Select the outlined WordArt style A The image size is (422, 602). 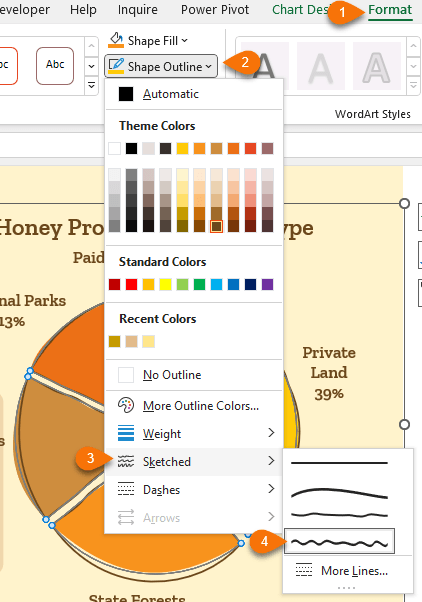pos(377,66)
